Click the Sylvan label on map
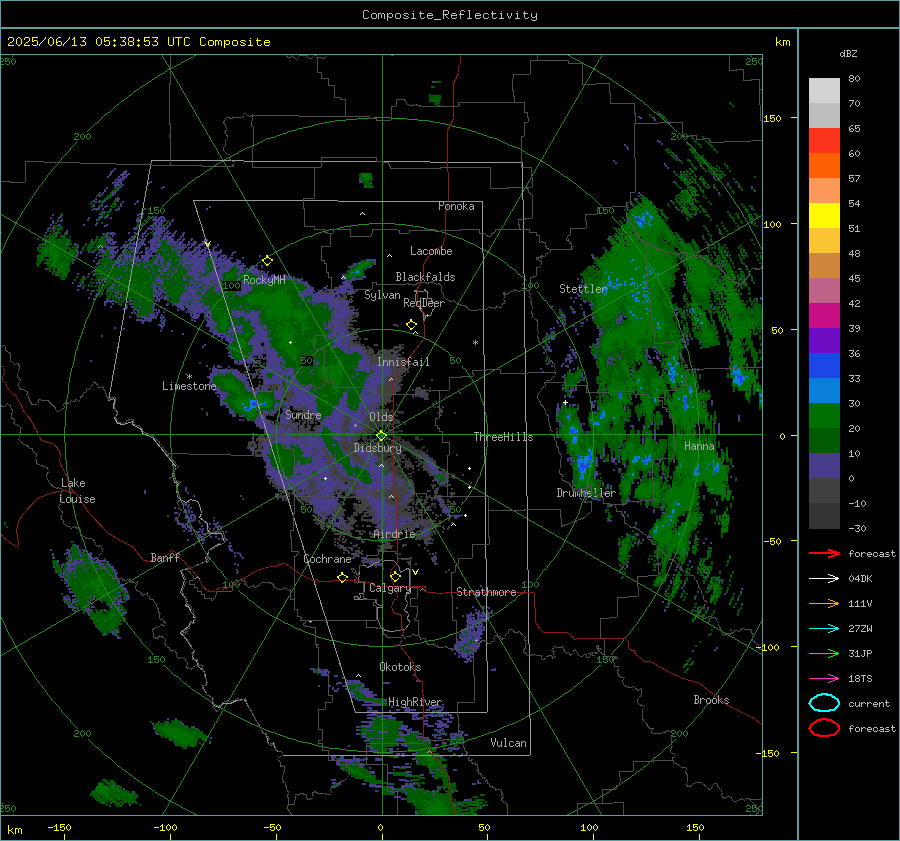The height and width of the screenshot is (841, 900). point(382,295)
